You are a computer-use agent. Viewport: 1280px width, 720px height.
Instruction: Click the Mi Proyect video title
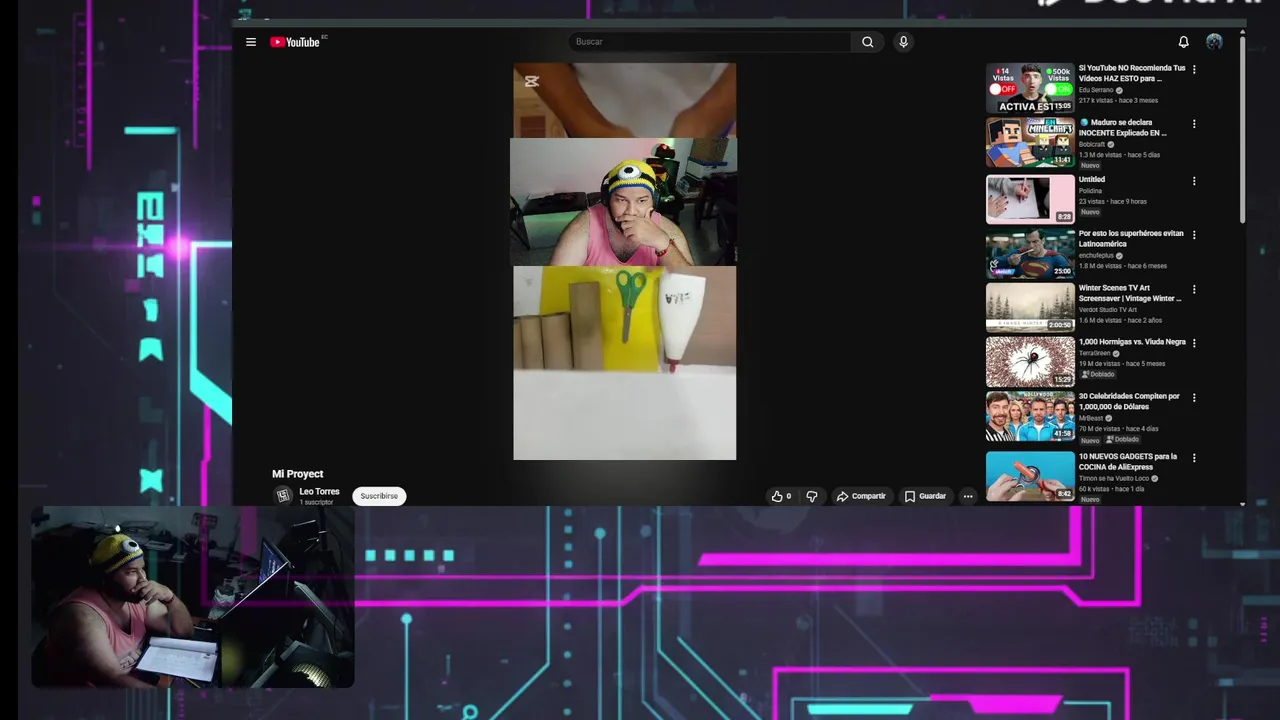coord(298,474)
